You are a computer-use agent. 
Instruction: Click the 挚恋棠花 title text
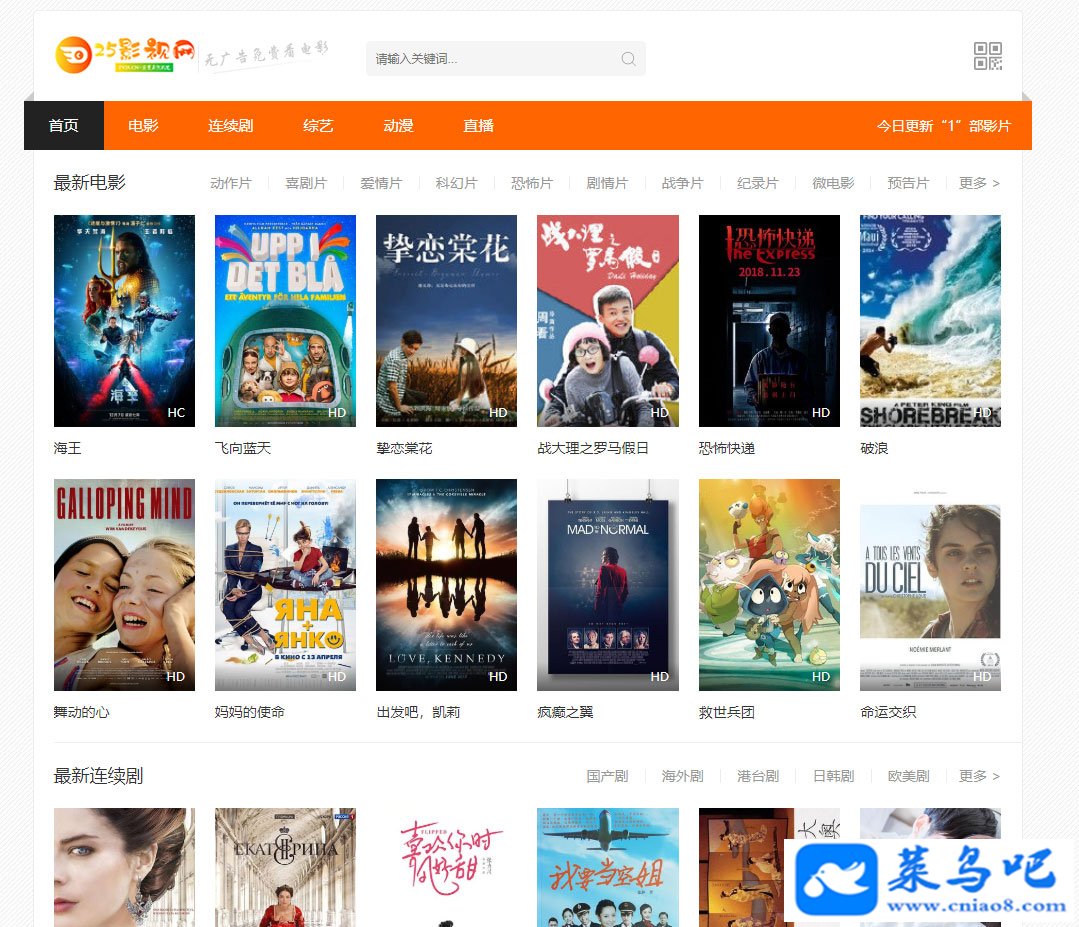tap(405, 448)
